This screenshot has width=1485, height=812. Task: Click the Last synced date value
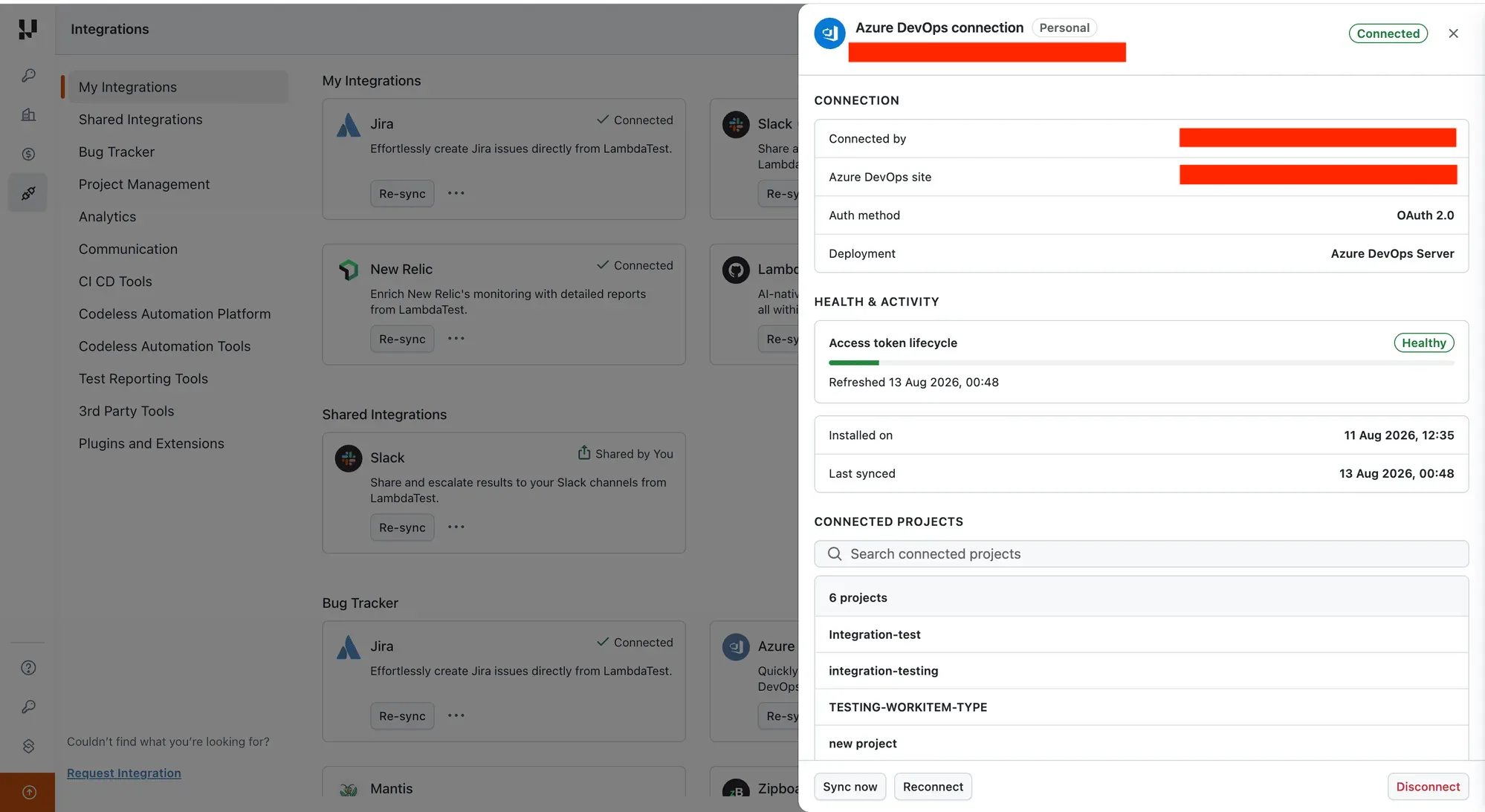[1397, 473]
